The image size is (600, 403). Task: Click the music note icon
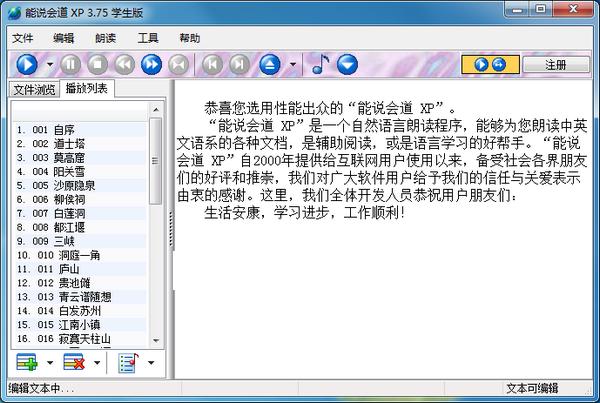pos(321,64)
